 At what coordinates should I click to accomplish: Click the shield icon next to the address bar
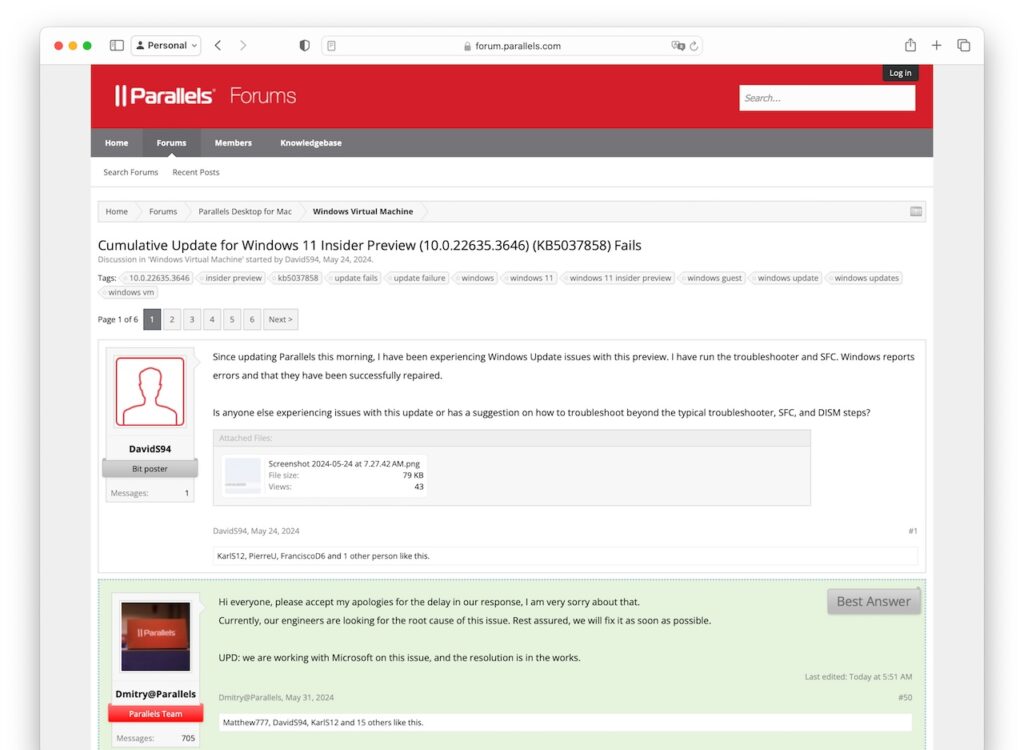[305, 45]
